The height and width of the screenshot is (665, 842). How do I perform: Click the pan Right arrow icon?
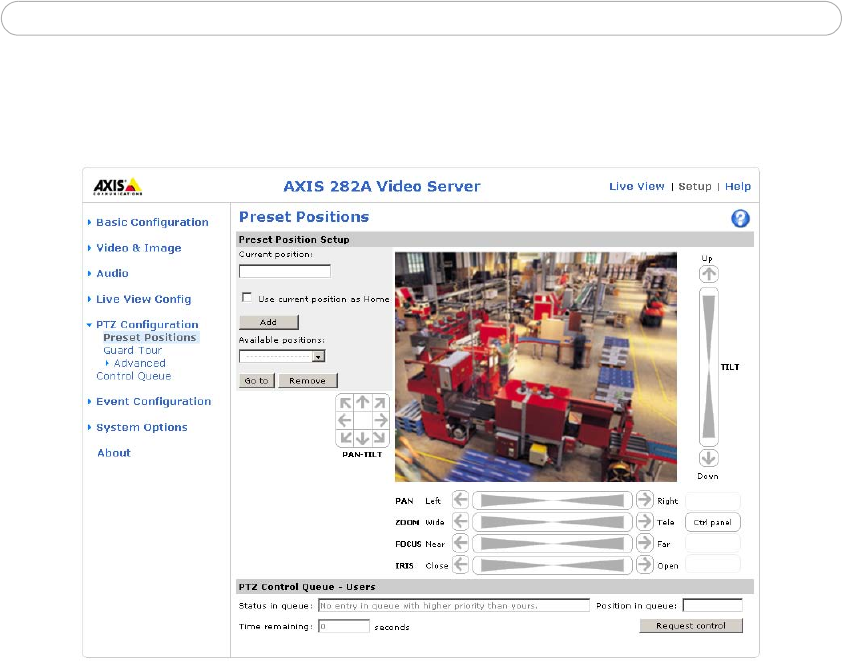[645, 500]
